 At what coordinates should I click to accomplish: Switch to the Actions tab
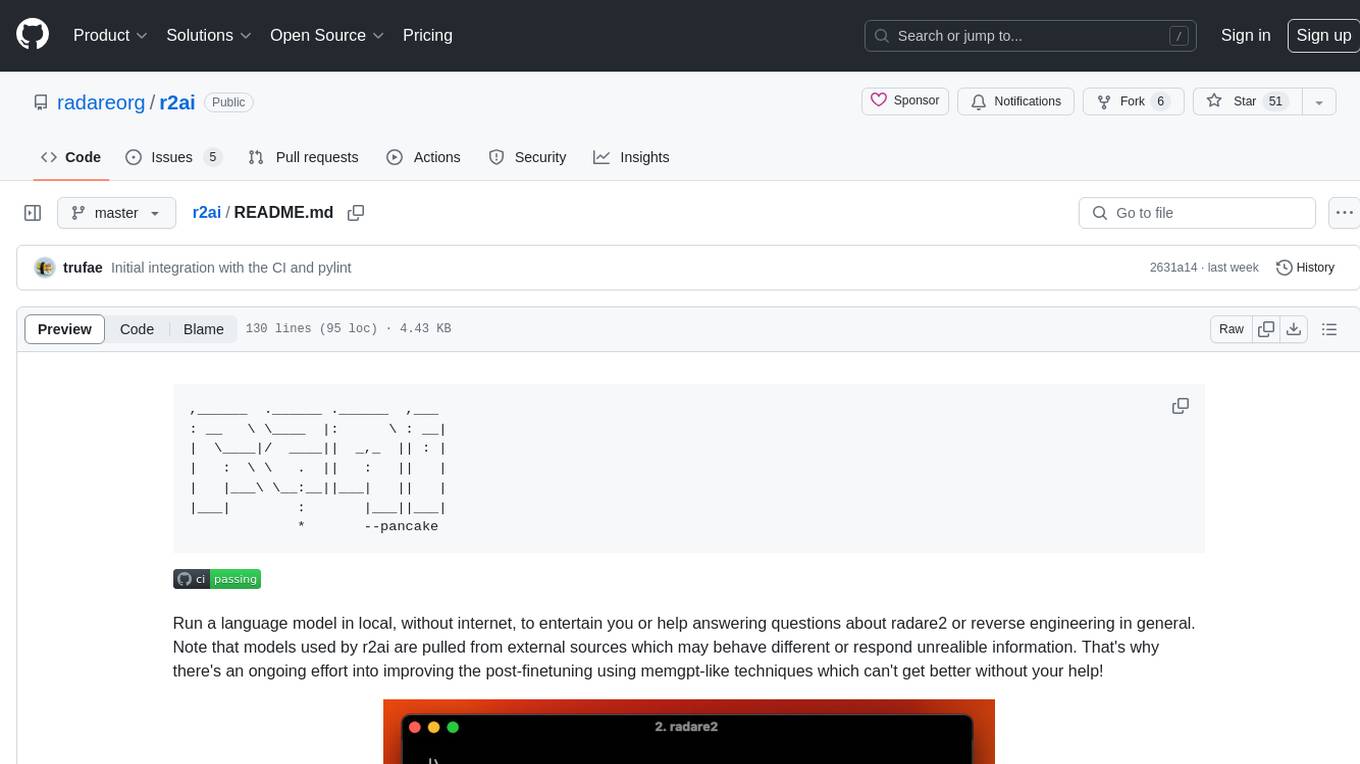(x=423, y=157)
